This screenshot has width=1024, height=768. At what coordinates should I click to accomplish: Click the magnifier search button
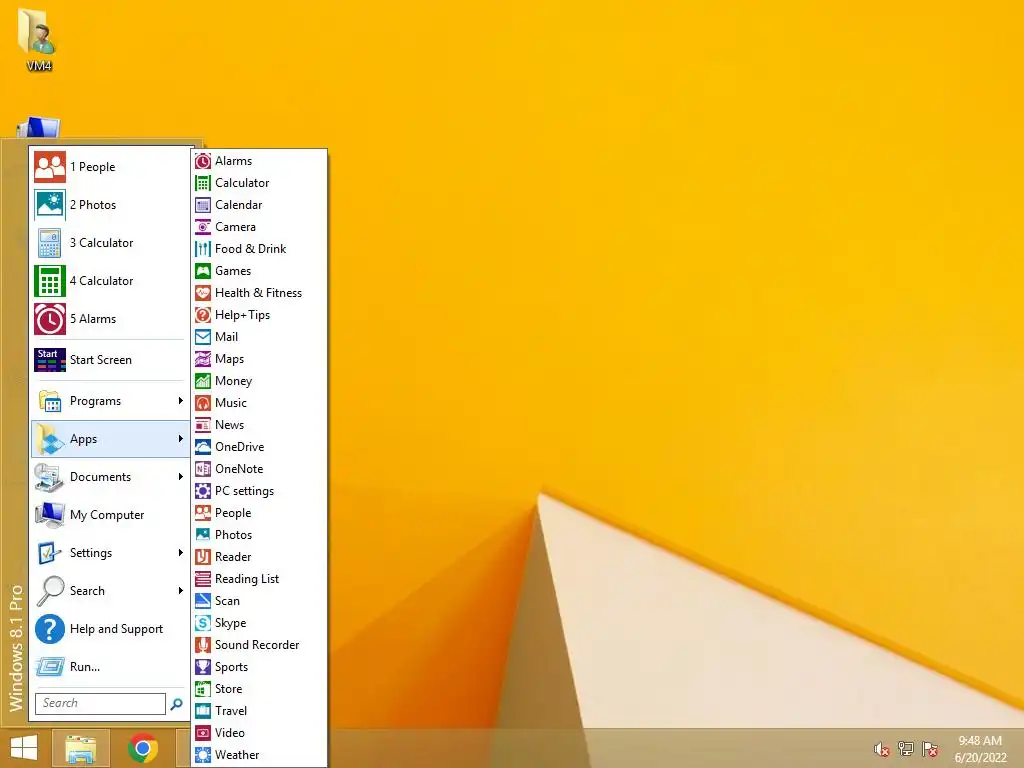tap(176, 704)
